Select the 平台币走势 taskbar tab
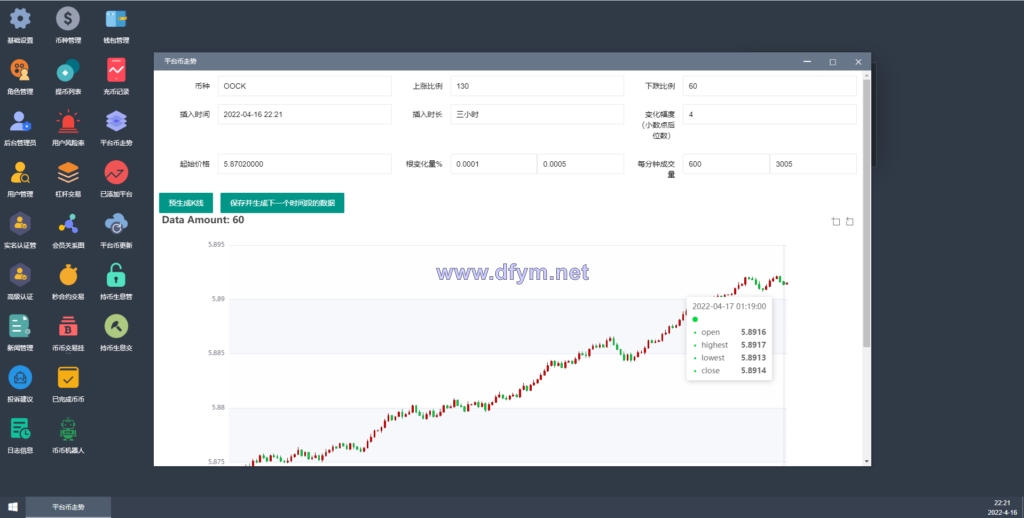The width and height of the screenshot is (1024, 518). tap(68, 507)
